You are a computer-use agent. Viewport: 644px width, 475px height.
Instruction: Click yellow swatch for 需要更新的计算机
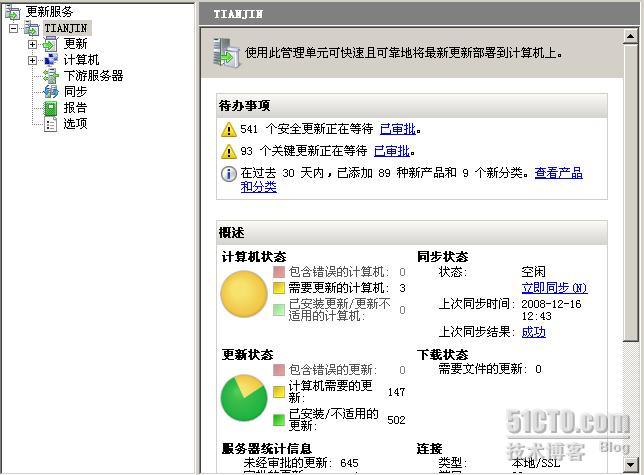coord(279,288)
